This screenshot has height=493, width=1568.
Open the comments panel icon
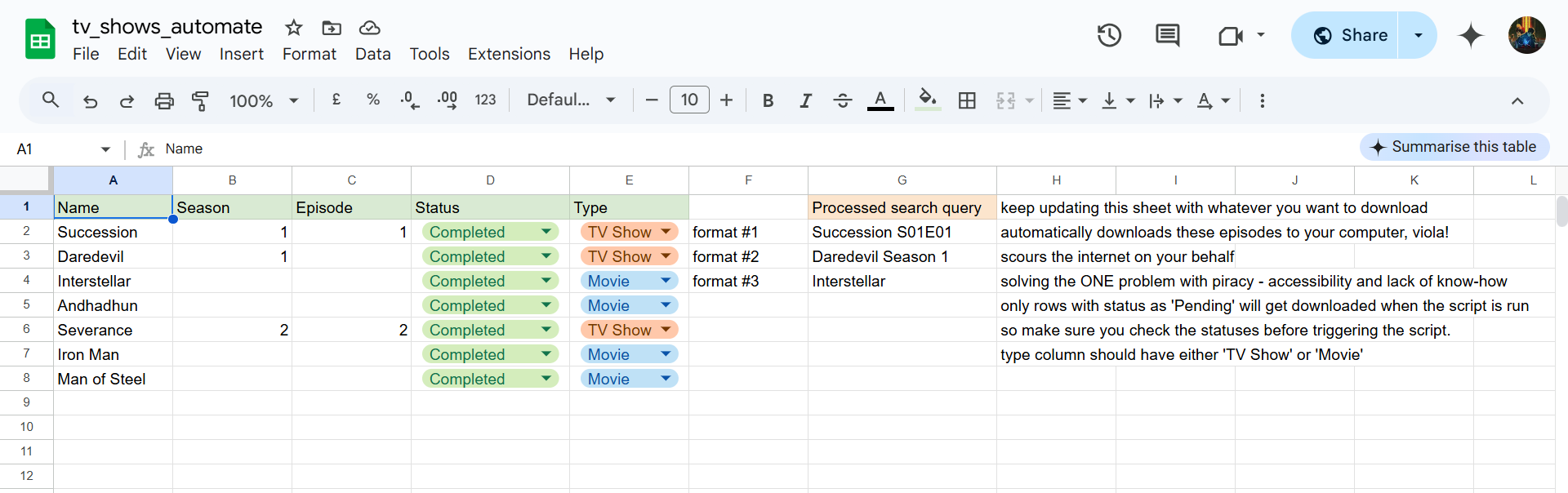point(1168,35)
